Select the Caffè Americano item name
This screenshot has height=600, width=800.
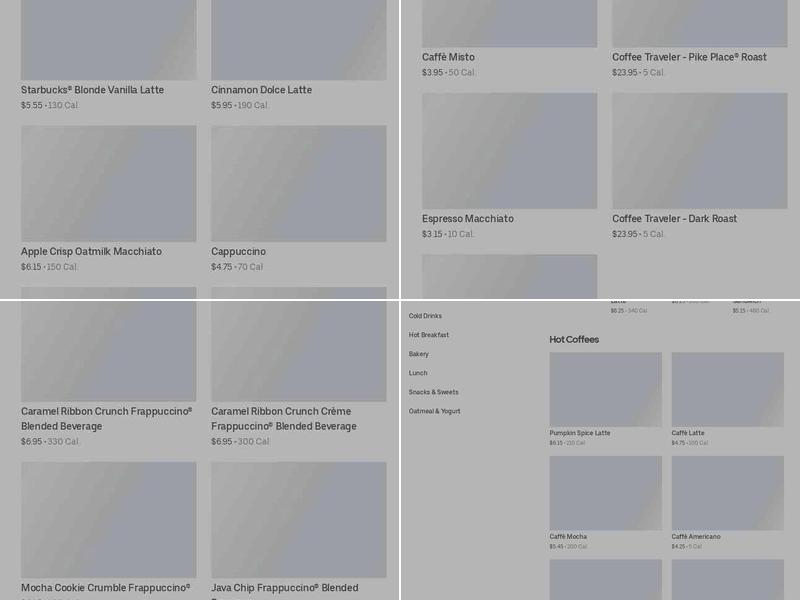point(696,537)
